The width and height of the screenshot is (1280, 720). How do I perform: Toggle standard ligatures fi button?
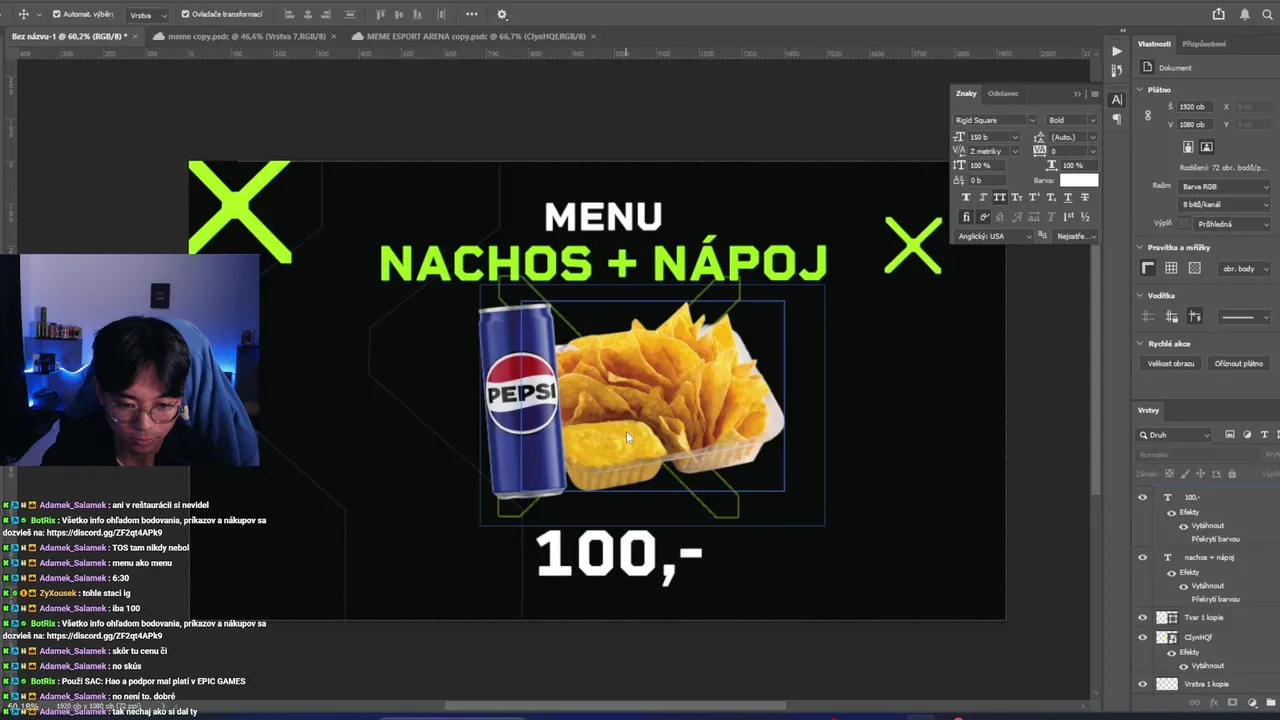pos(966,216)
